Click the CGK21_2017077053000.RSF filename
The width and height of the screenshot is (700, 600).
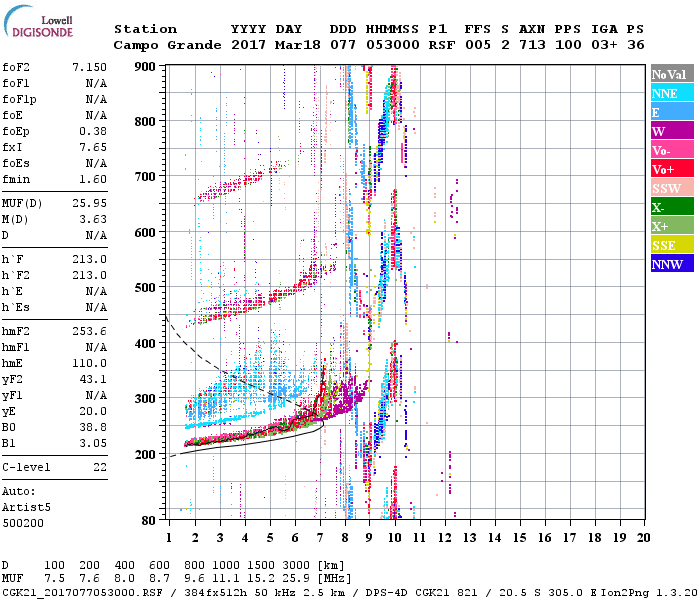tap(82, 592)
